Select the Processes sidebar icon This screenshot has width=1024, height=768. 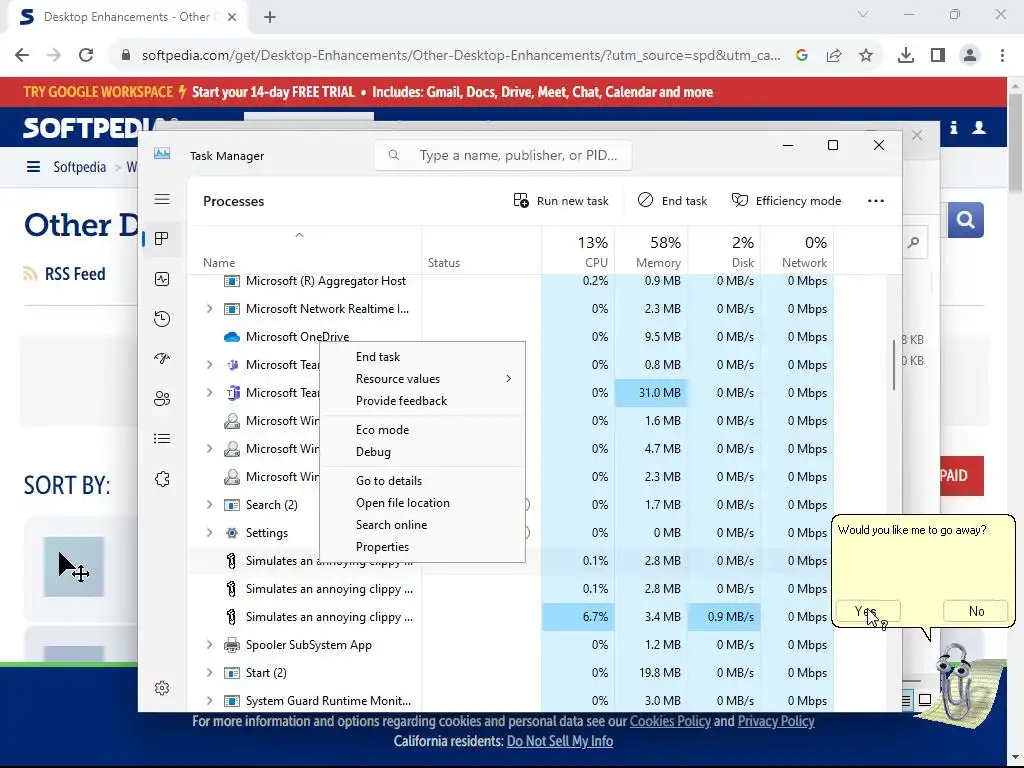pyautogui.click(x=162, y=238)
